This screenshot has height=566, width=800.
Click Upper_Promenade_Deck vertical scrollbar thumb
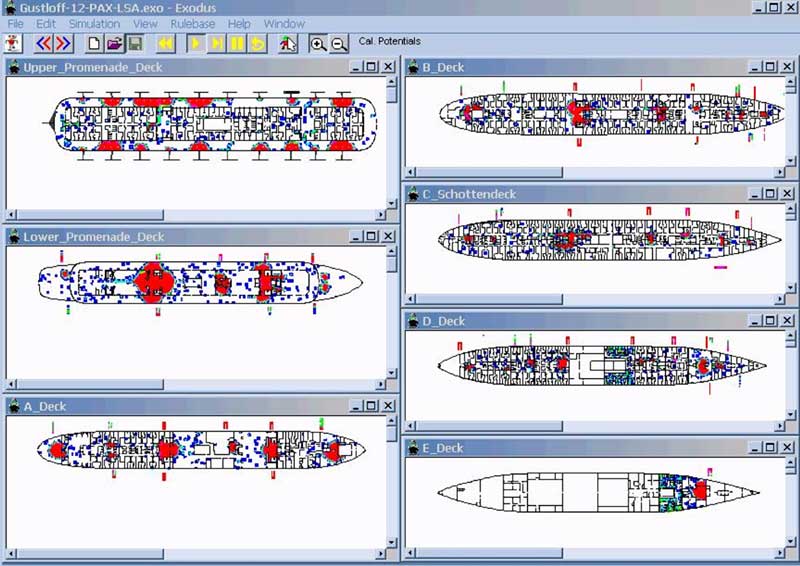click(391, 95)
